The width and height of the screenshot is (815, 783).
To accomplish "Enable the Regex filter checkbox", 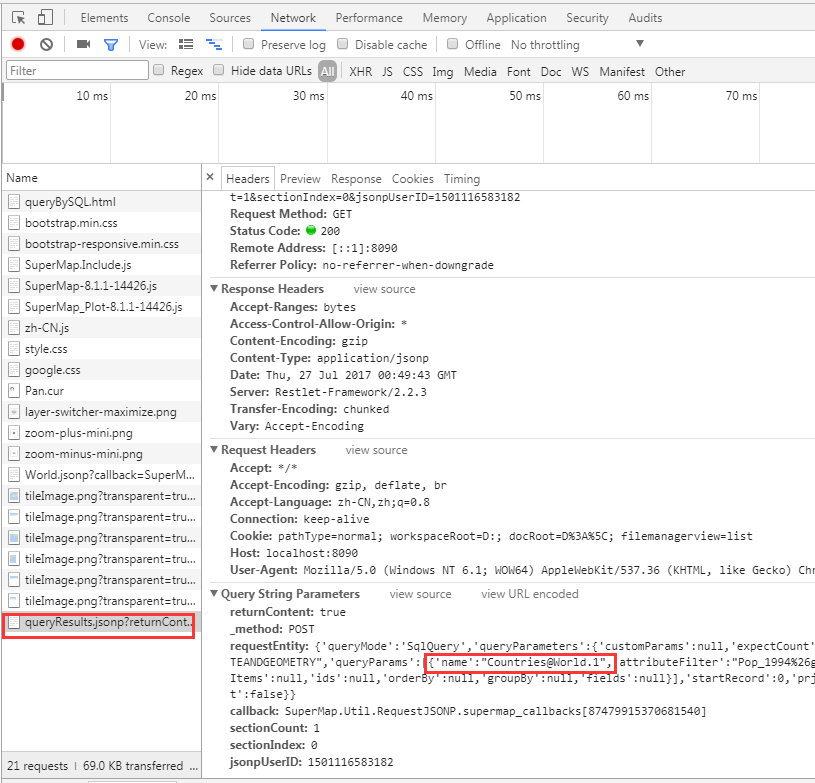I will pos(159,70).
